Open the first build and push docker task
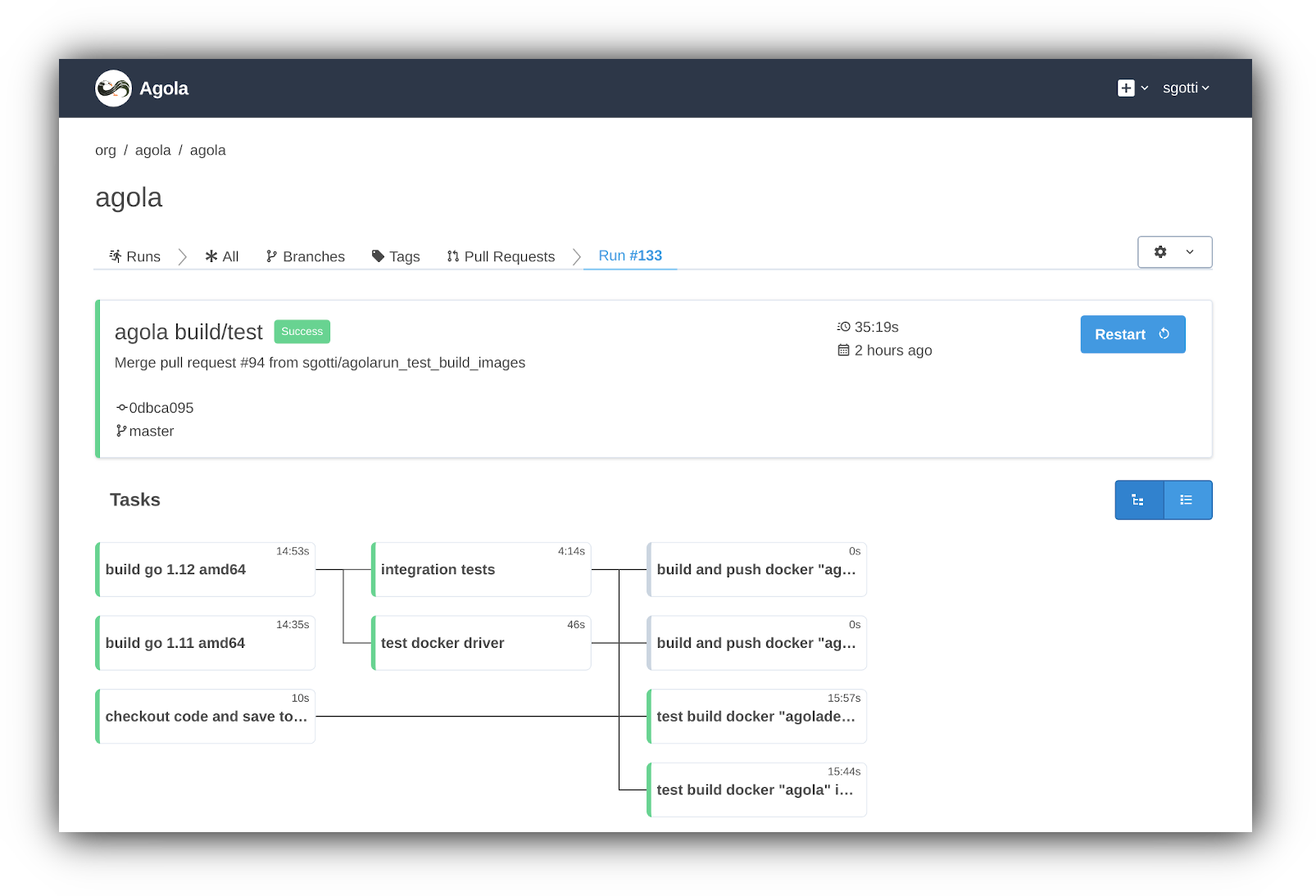Screen dimensions: 1316x896 756,569
